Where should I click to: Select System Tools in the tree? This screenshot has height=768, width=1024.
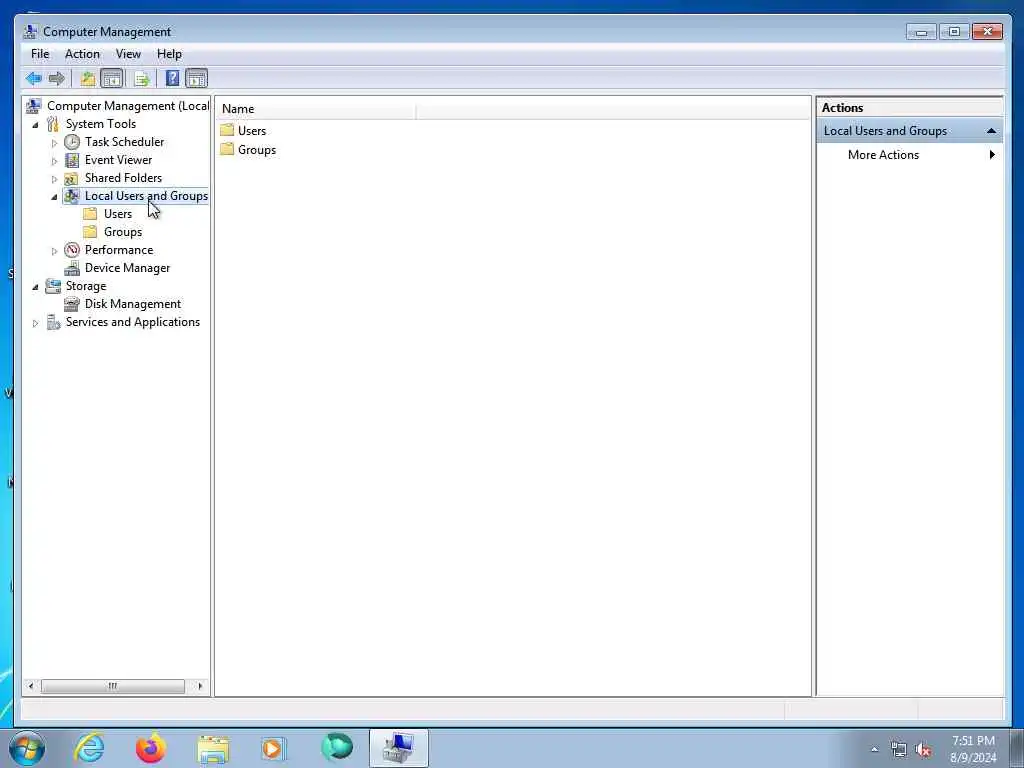101,124
